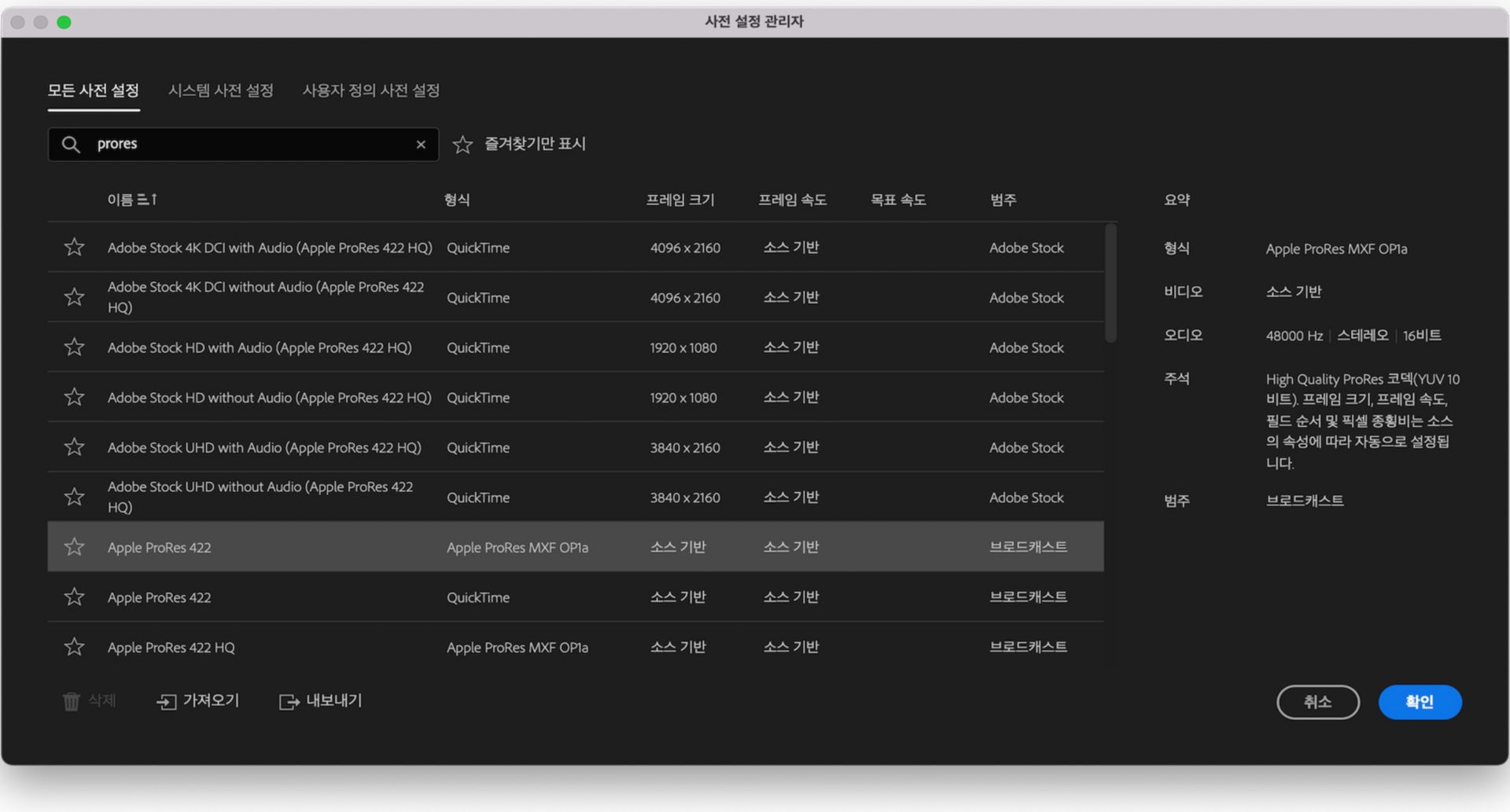
Task: Click the search magnifier icon
Action: [70, 145]
